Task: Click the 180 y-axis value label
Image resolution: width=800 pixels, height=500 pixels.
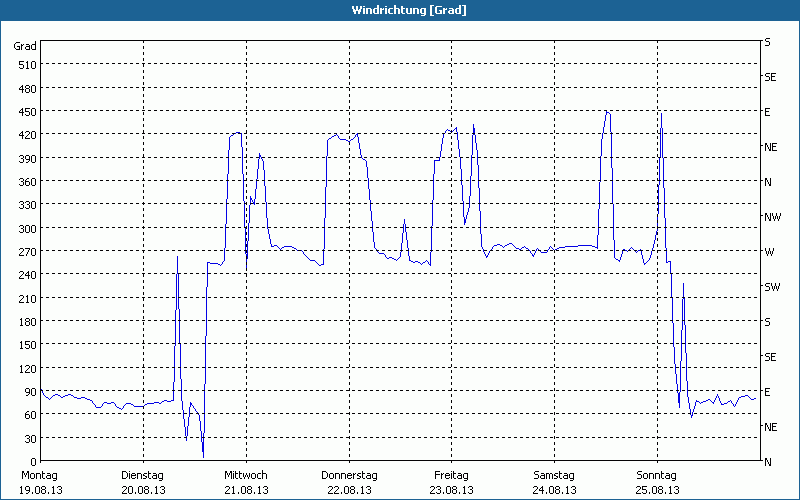Action: click(25, 322)
